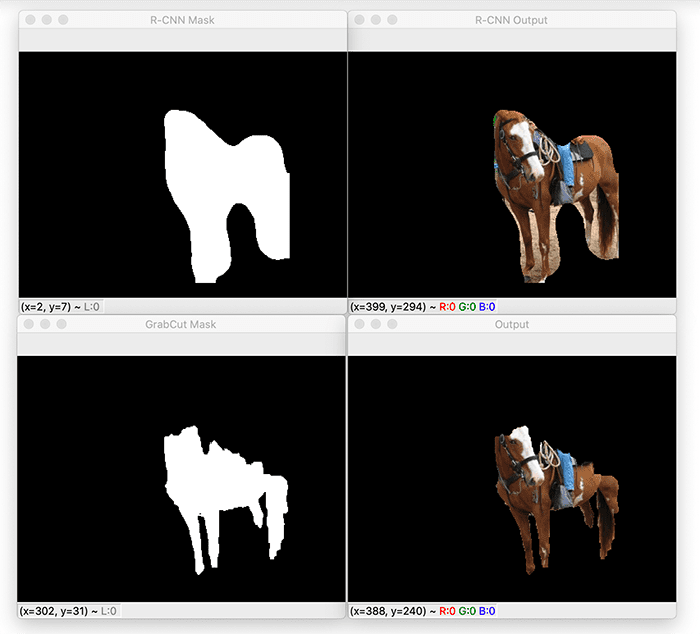Screen dimensions: 700x634
Task: Zoom the R-CNN Mask window
Action: (x=64, y=20)
